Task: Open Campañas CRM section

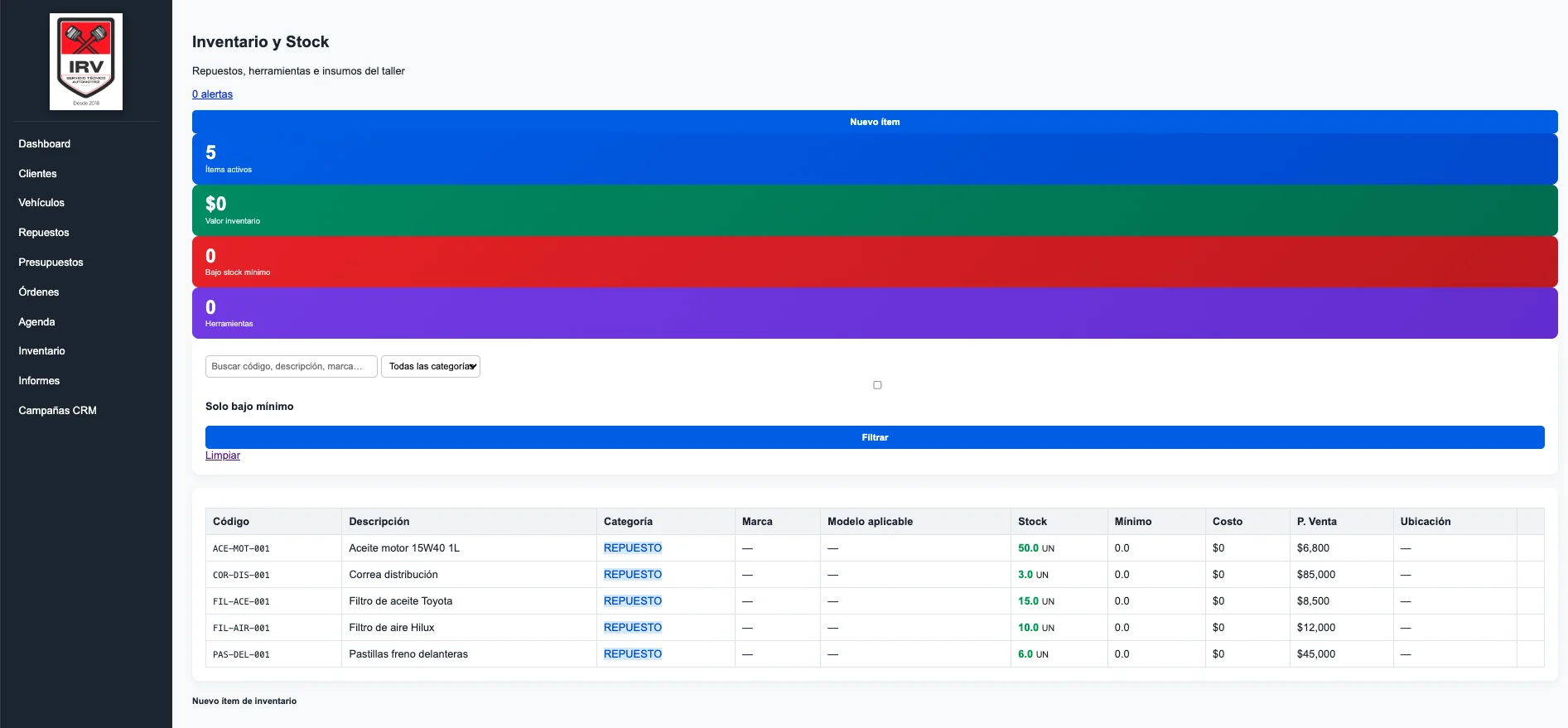Action: [58, 411]
